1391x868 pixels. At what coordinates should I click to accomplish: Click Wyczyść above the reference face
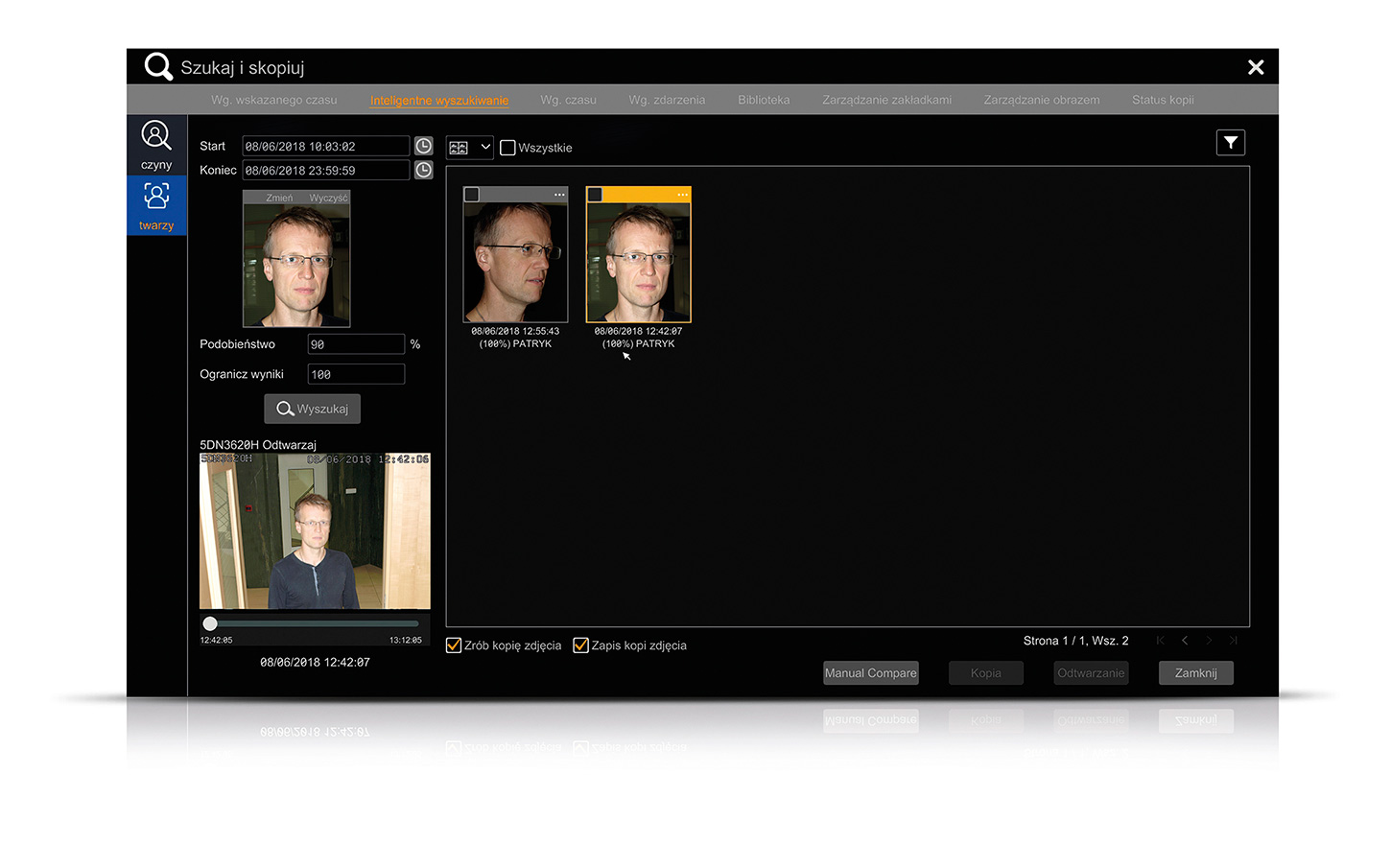tap(328, 198)
